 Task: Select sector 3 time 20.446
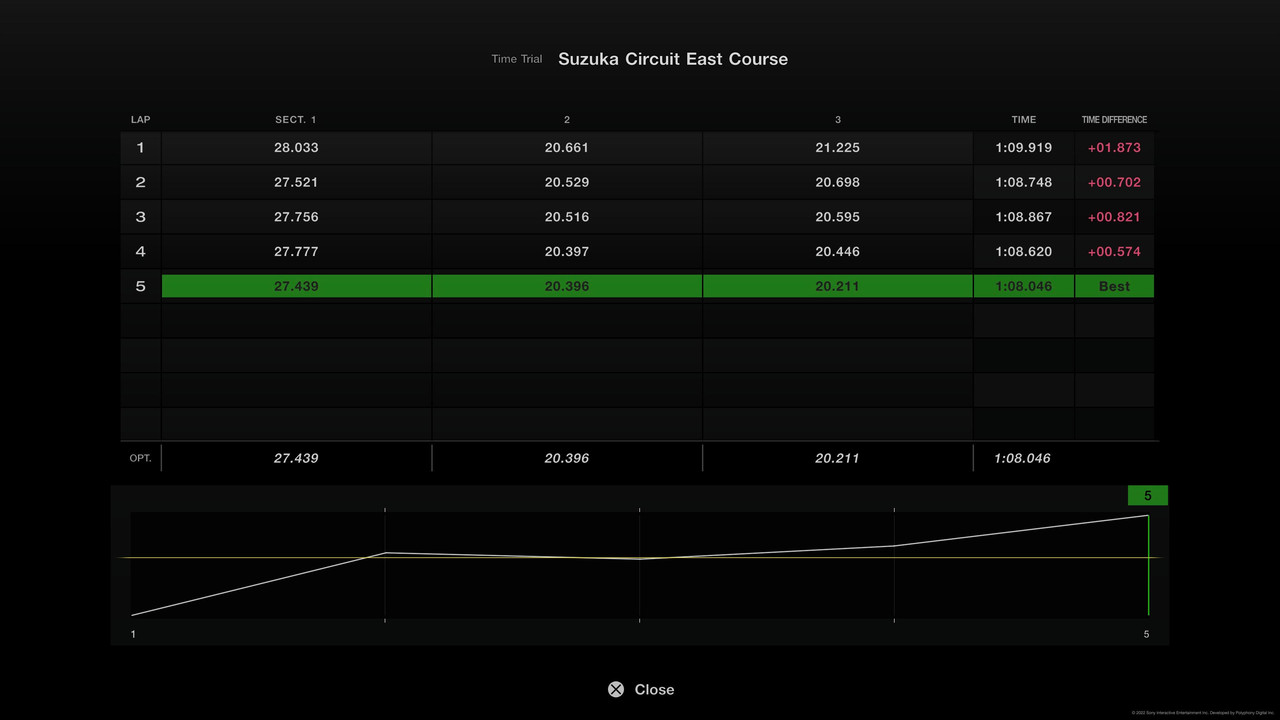[x=837, y=251]
